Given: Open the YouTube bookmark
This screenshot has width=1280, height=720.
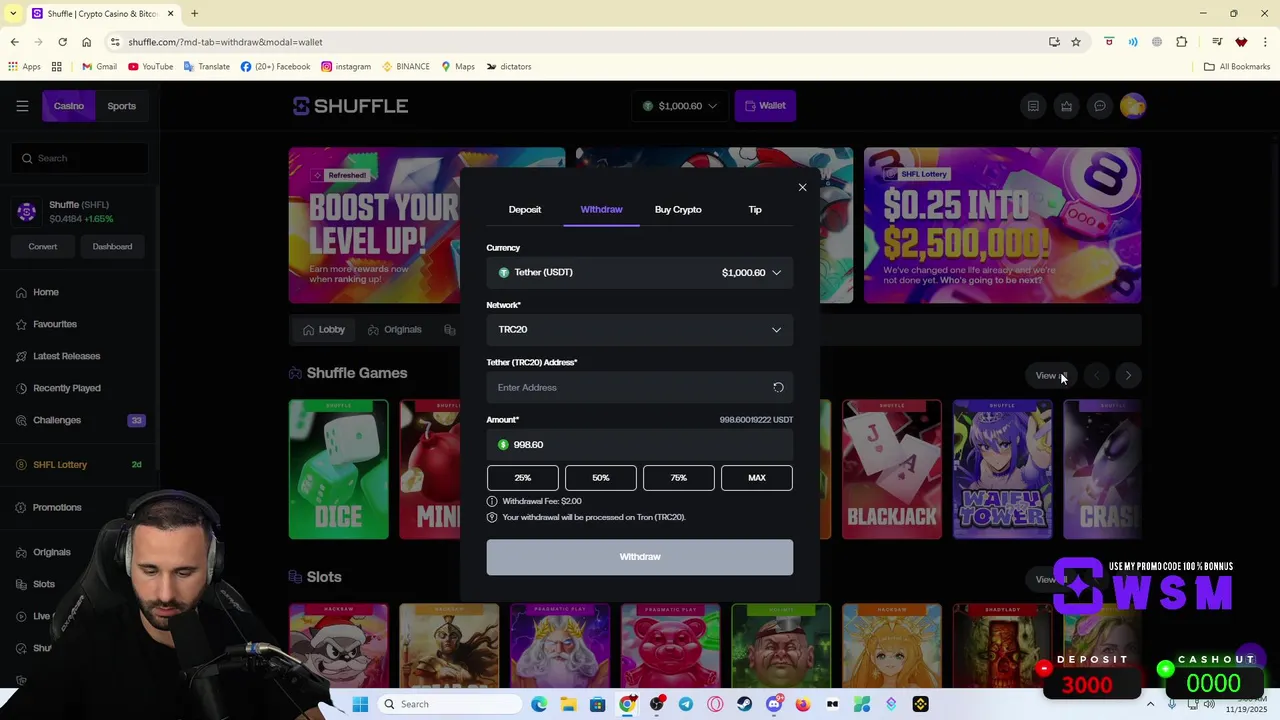Looking at the screenshot, I should pyautogui.click(x=150, y=67).
